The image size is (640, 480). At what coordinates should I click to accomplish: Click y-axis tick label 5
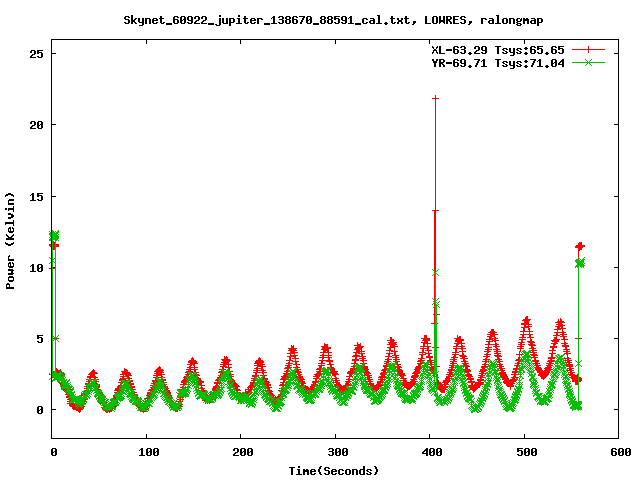tap(40, 339)
